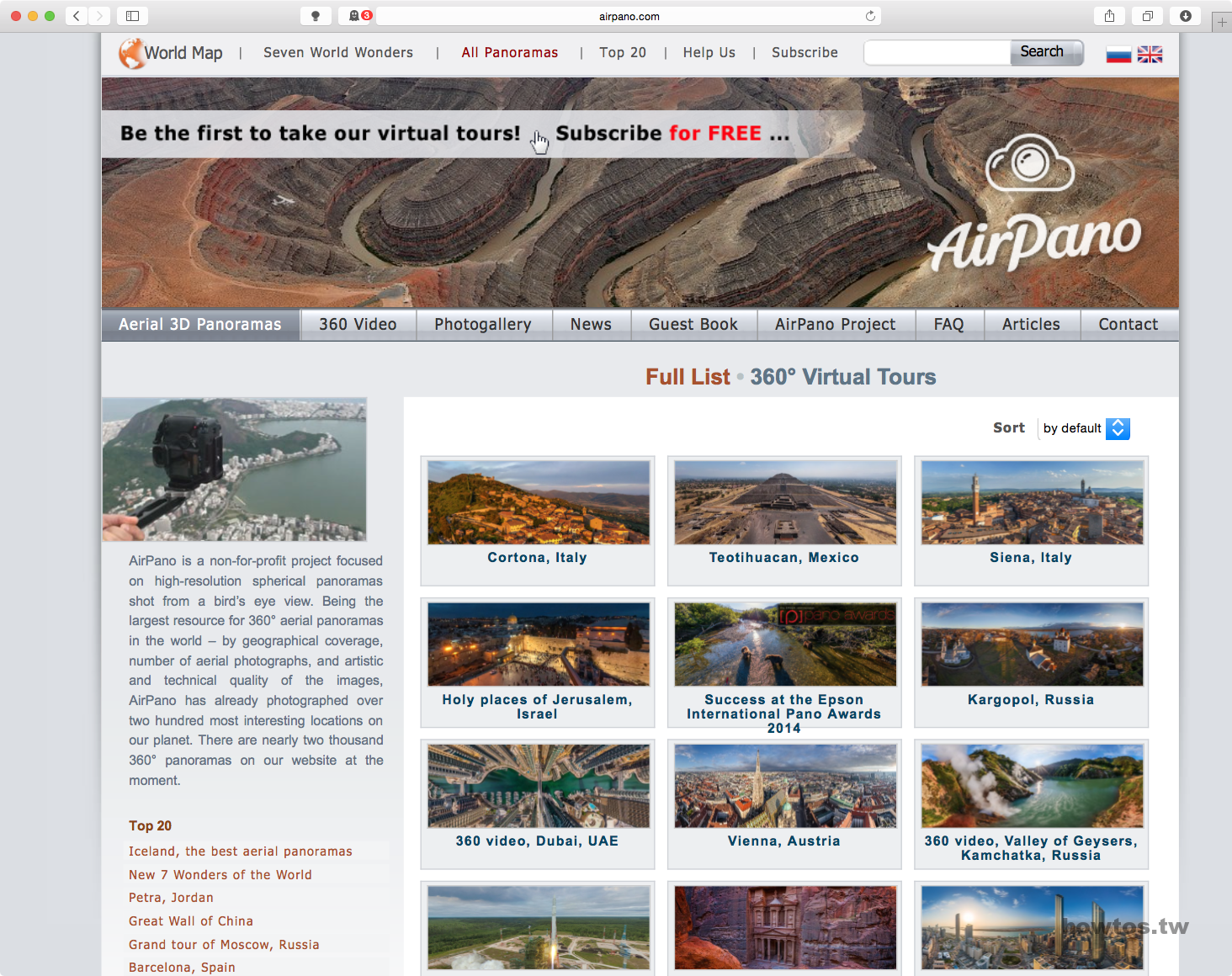The width and height of the screenshot is (1232, 976).
Task: Click the Safari back arrow button
Action: click(x=77, y=16)
